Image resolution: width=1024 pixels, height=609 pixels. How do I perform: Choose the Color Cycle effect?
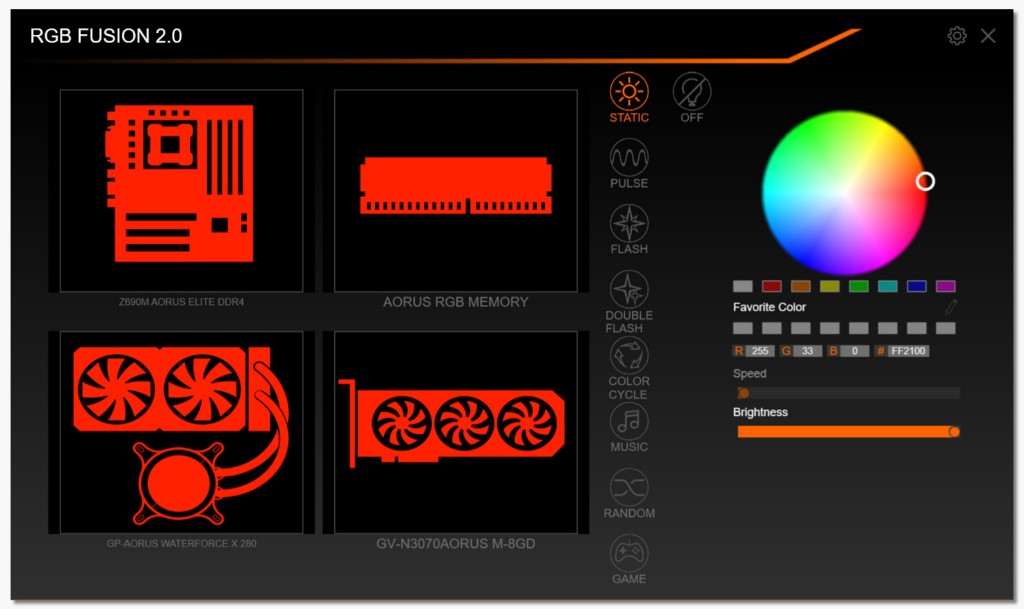(629, 355)
